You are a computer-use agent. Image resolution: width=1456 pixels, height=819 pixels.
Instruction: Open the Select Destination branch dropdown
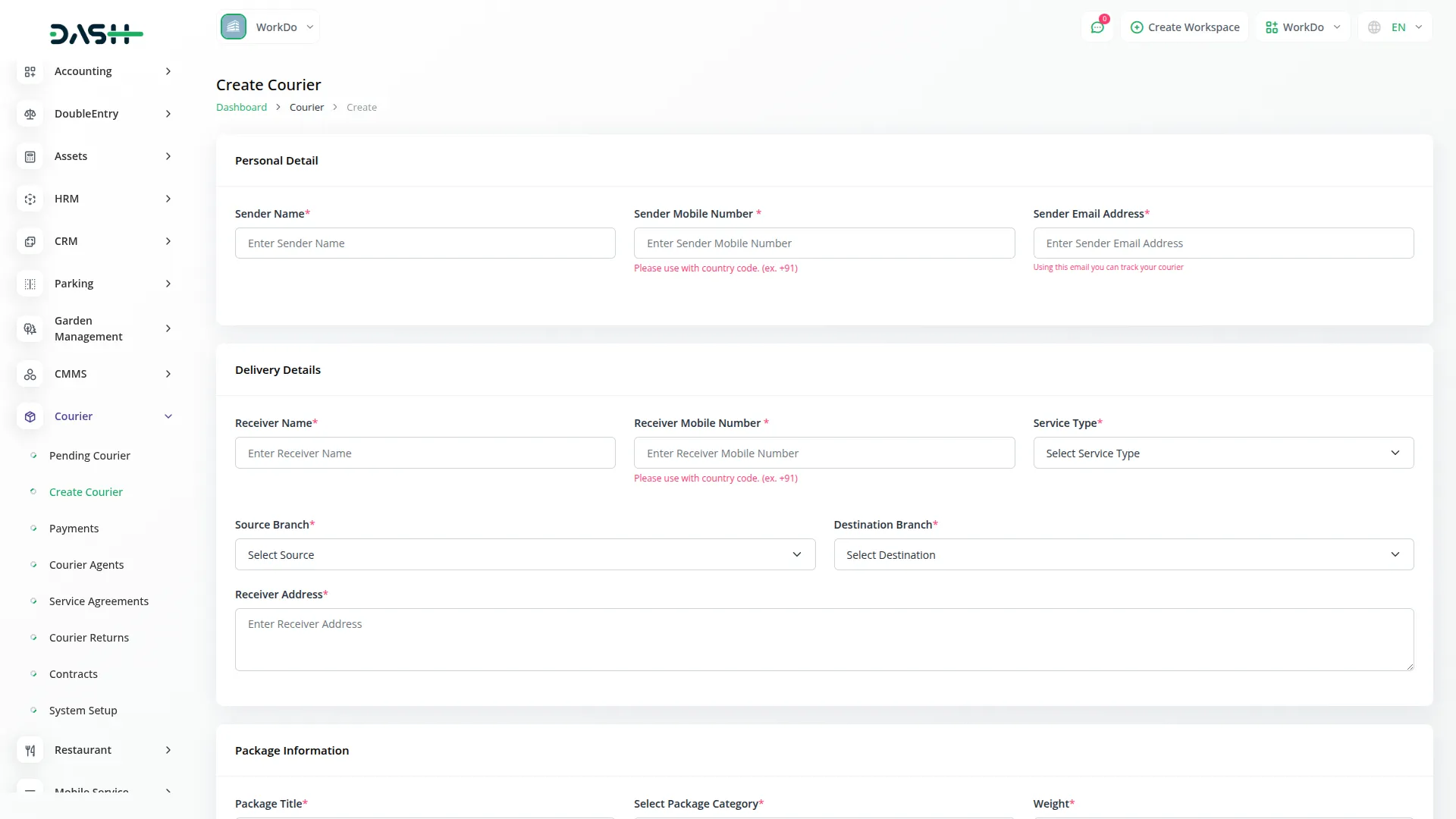click(1123, 554)
